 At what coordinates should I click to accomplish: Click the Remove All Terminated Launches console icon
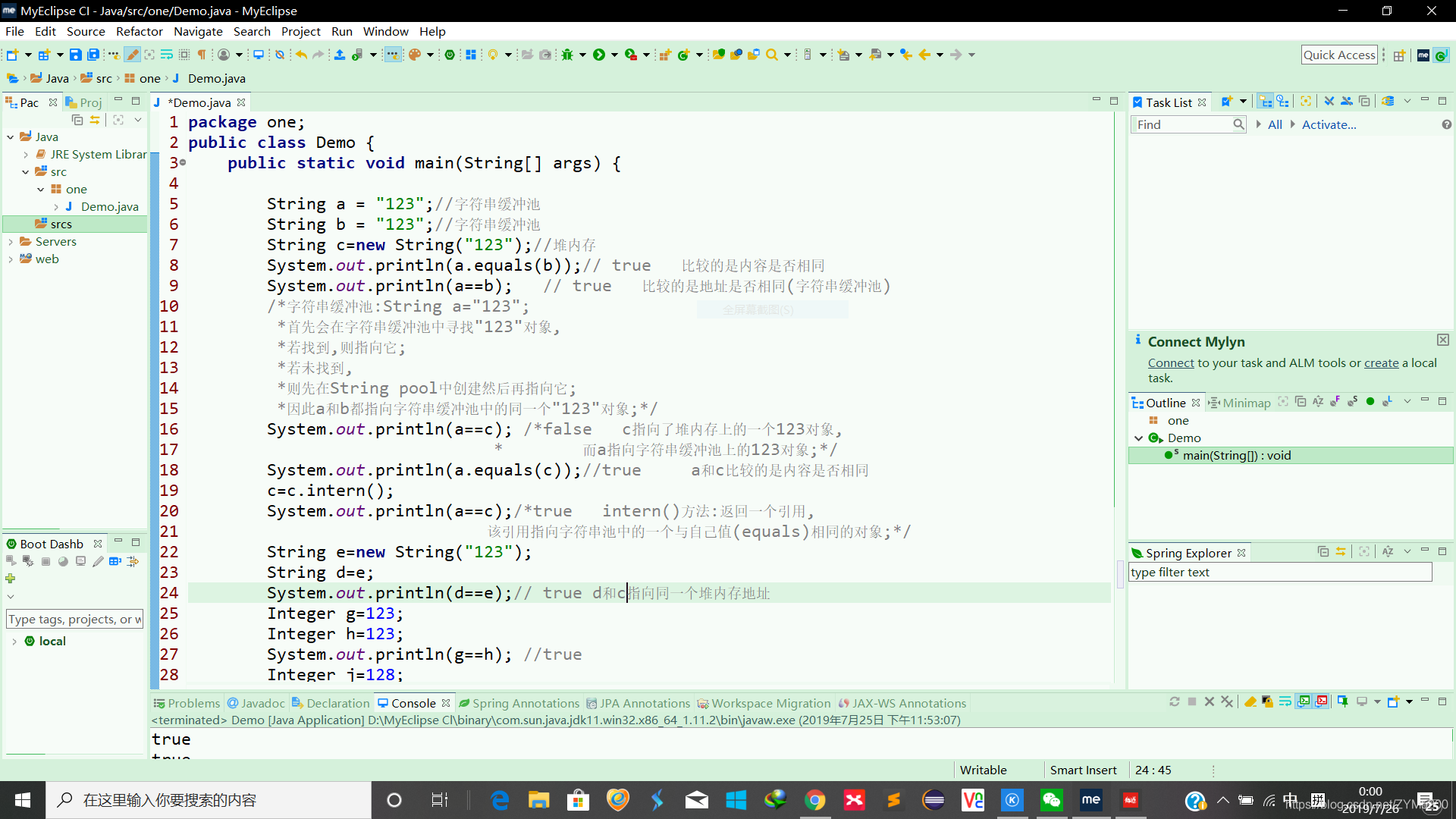coord(1227,701)
